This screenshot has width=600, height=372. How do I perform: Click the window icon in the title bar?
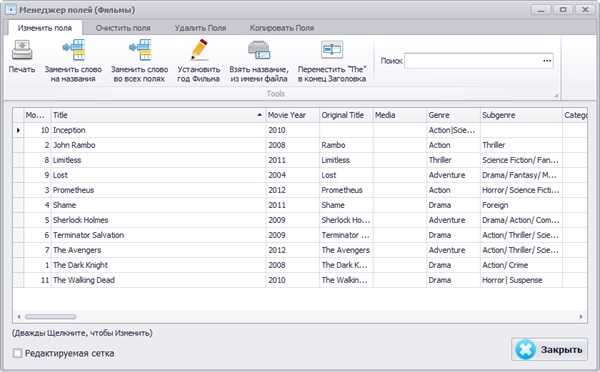click(x=11, y=9)
